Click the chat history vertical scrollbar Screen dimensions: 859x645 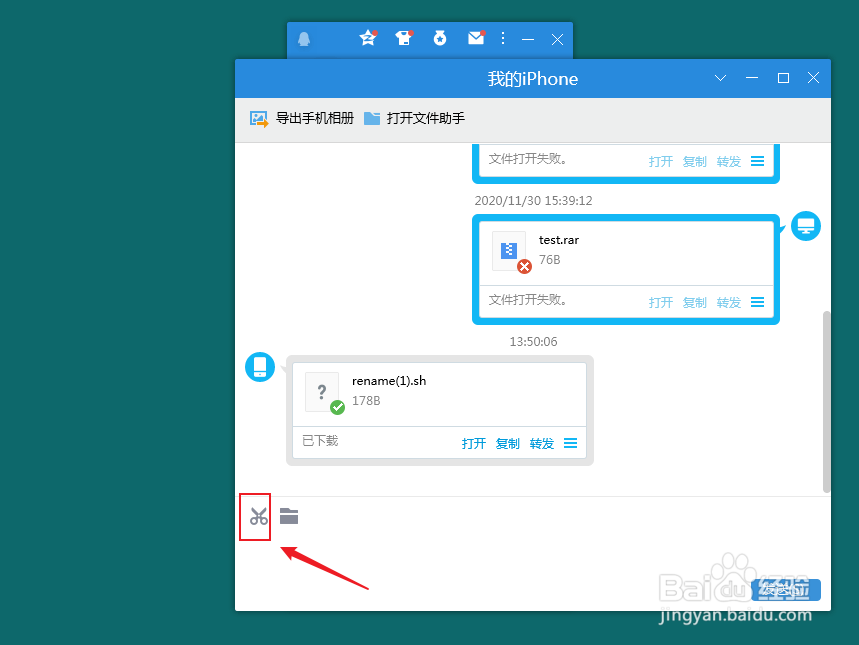click(827, 402)
